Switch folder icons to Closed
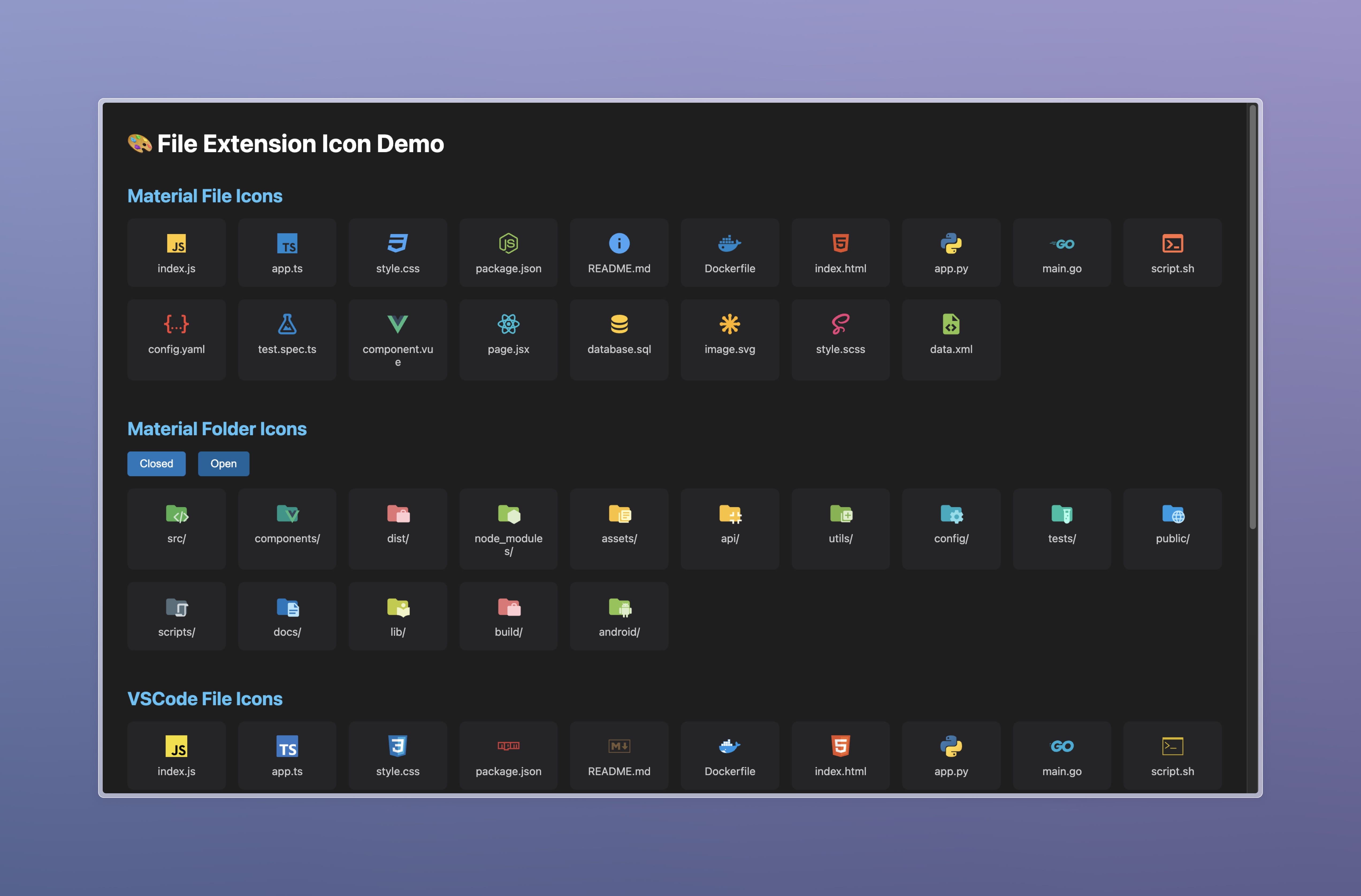Viewport: 1361px width, 896px height. pyautogui.click(x=156, y=464)
